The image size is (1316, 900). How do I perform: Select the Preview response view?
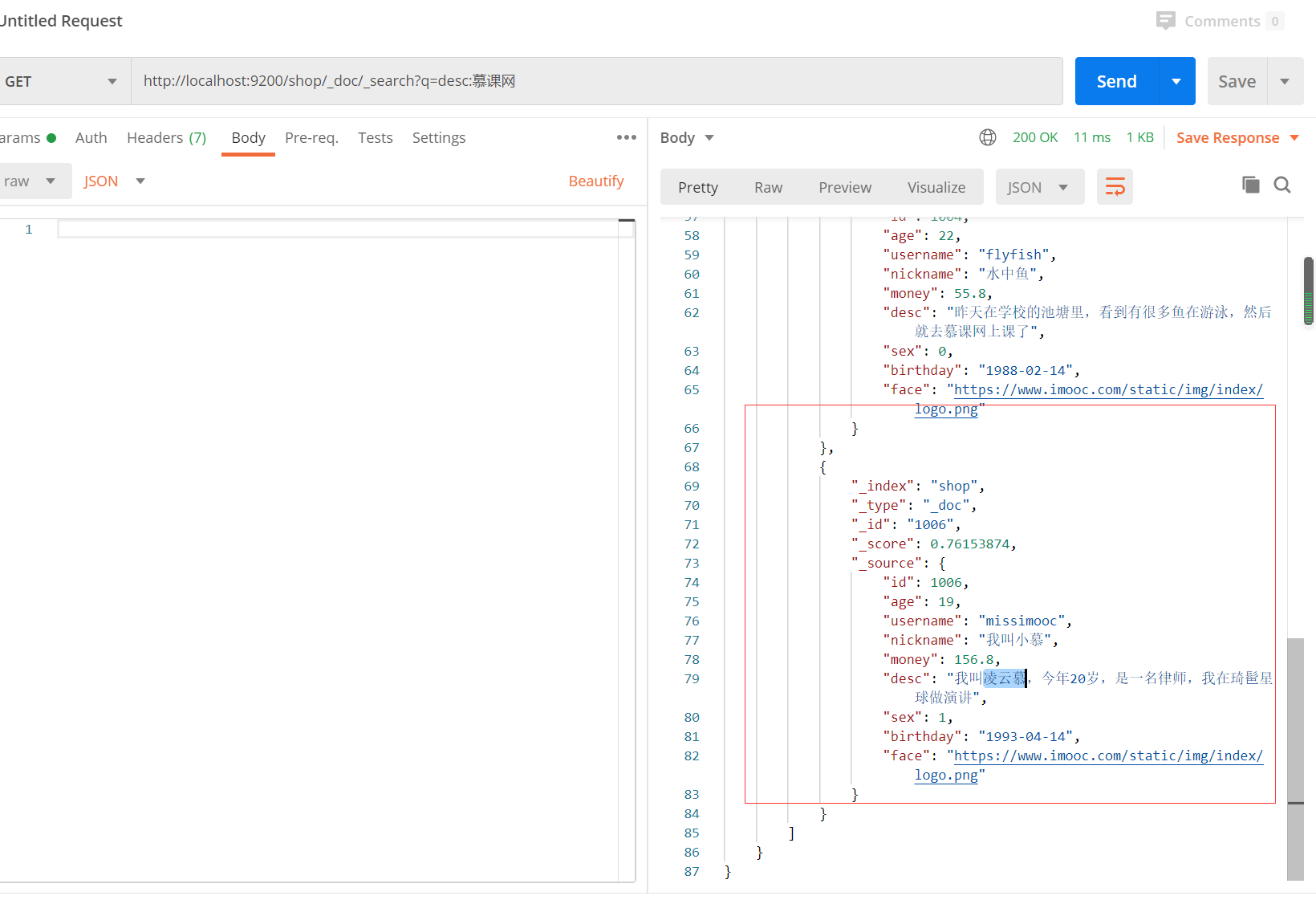click(x=845, y=187)
